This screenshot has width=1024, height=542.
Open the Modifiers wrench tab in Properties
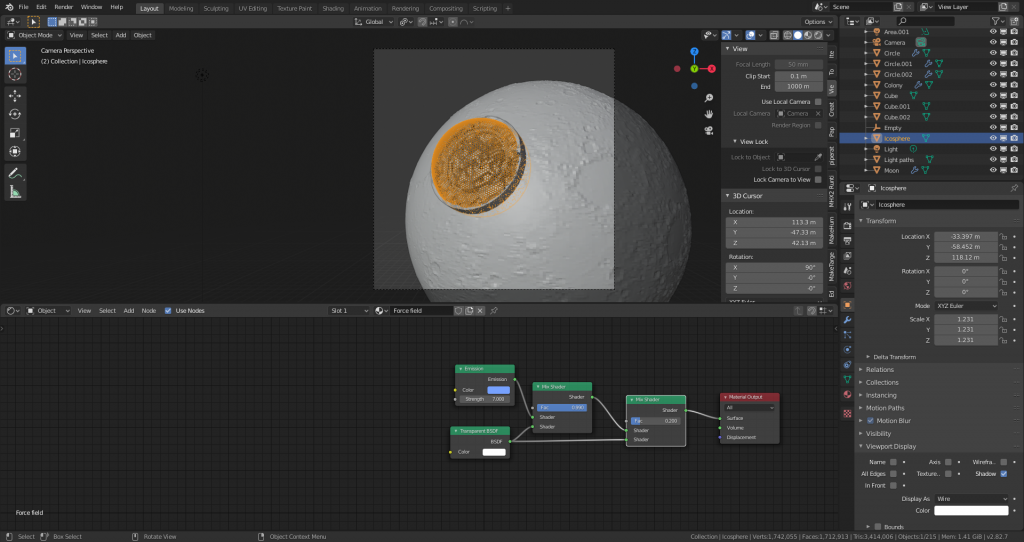(848, 319)
